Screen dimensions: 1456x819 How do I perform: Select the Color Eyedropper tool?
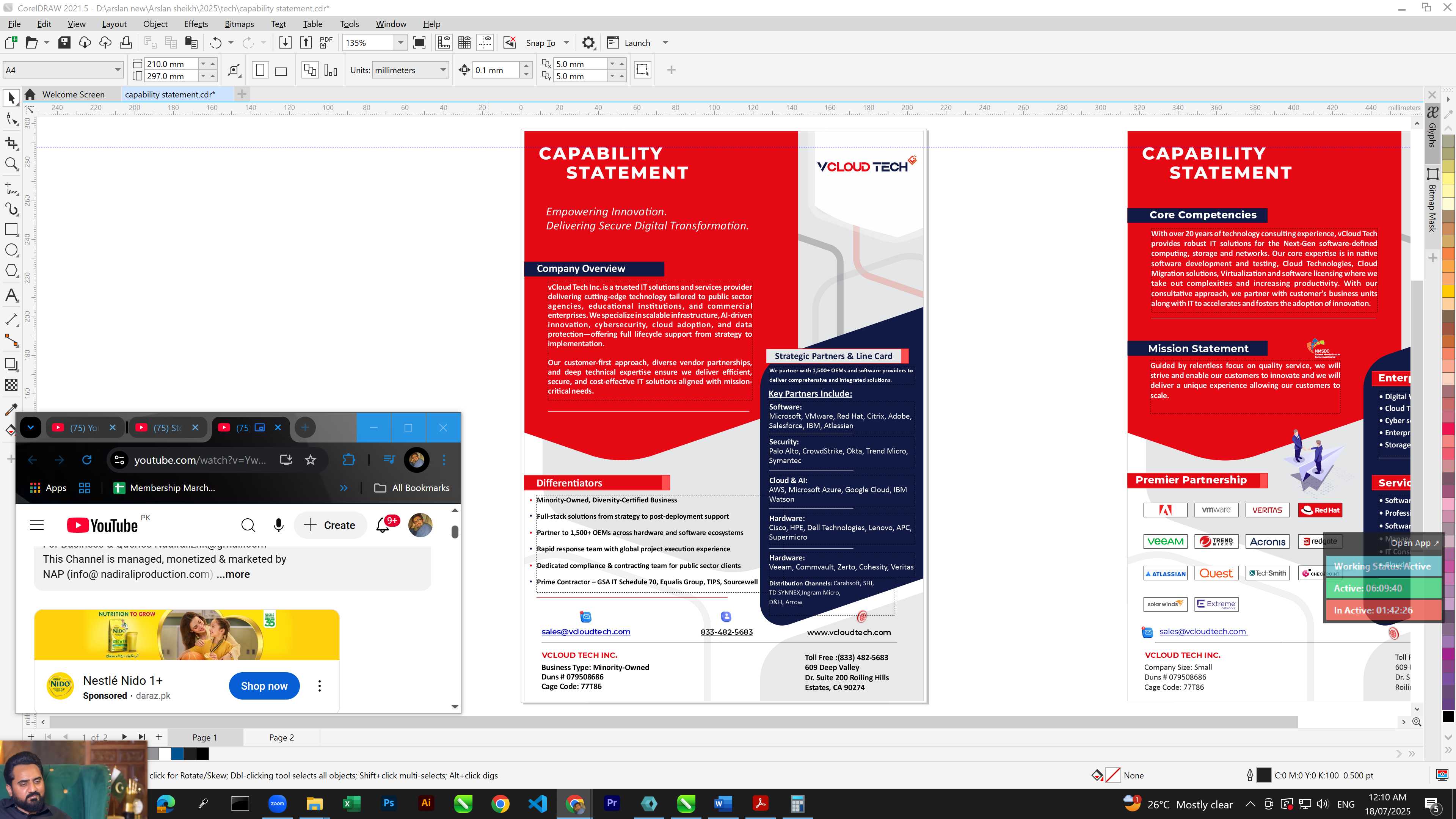click(x=11, y=409)
